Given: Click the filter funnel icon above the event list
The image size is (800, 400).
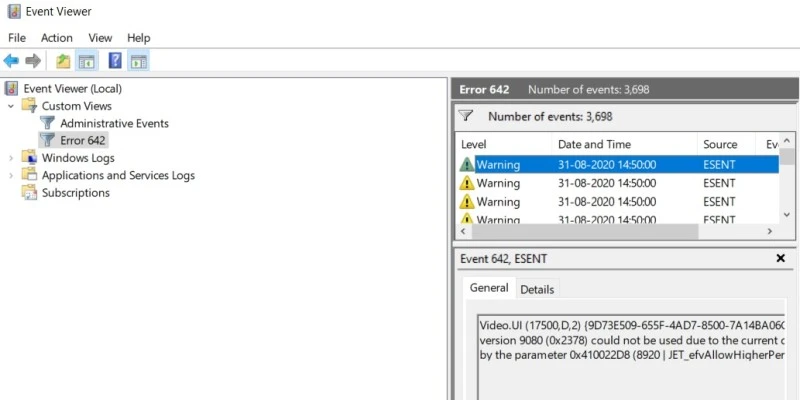Looking at the screenshot, I should click(466, 116).
